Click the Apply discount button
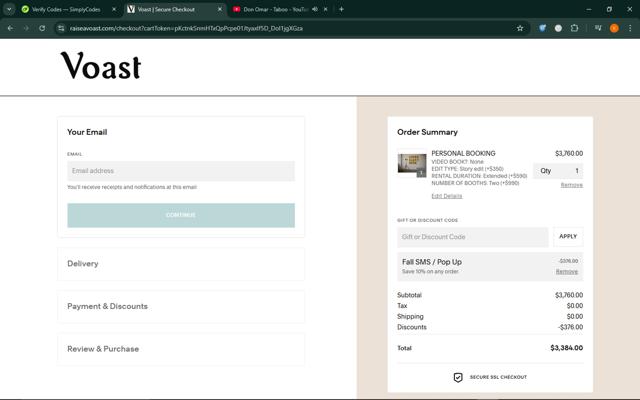The image size is (640, 400). point(568,237)
